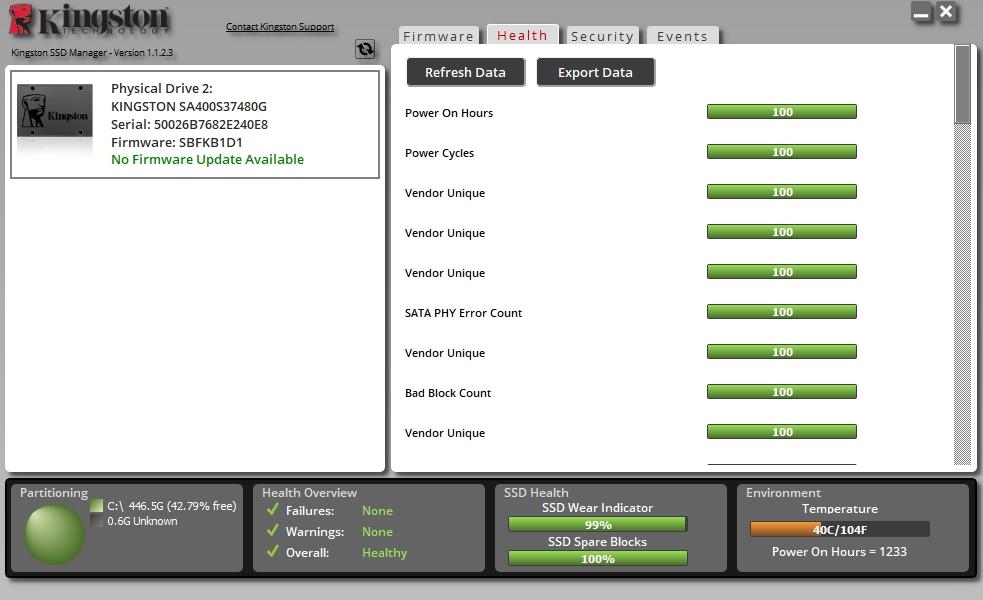Click the KINGSTON SA400S37480G model text
Image resolution: width=983 pixels, height=600 pixels.
click(189, 107)
